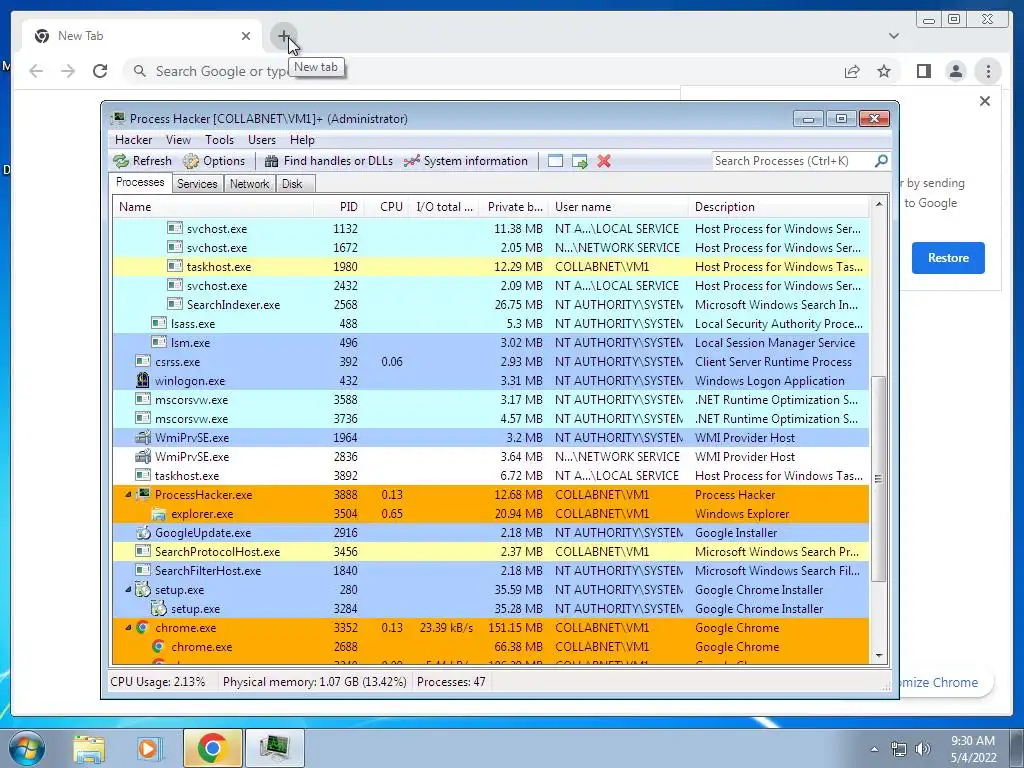Open System information graph icon
Screen dimensions: 1024x768
tap(411, 161)
